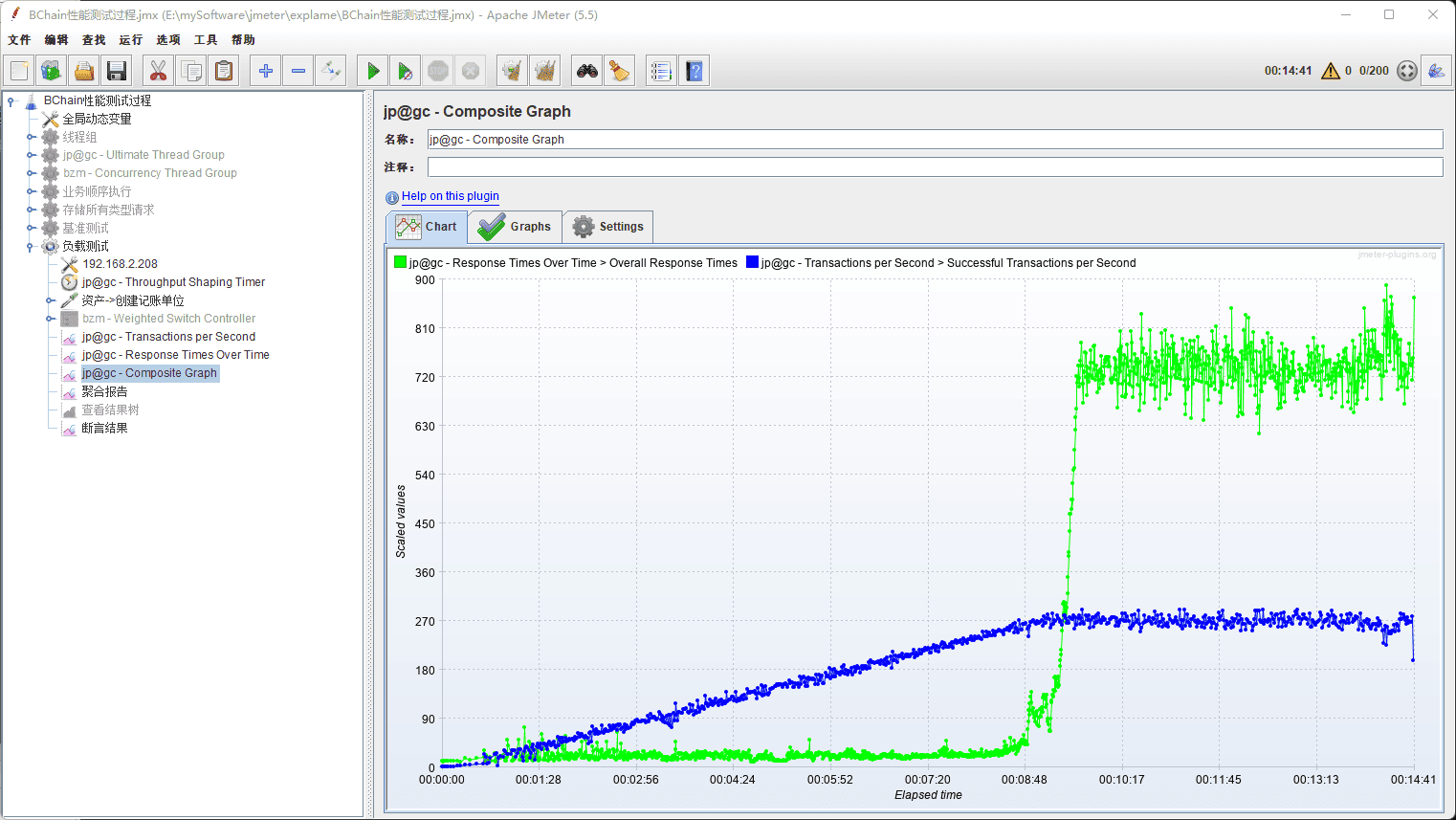Collapse the 负载测试 thread group node
The width and height of the screenshot is (1456, 820).
[31, 247]
